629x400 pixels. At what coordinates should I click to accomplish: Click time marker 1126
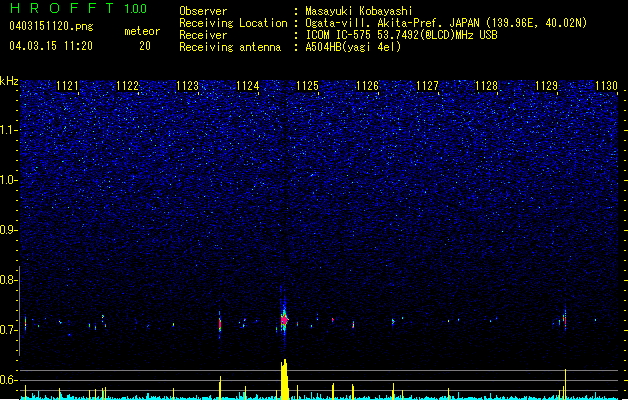pos(367,86)
